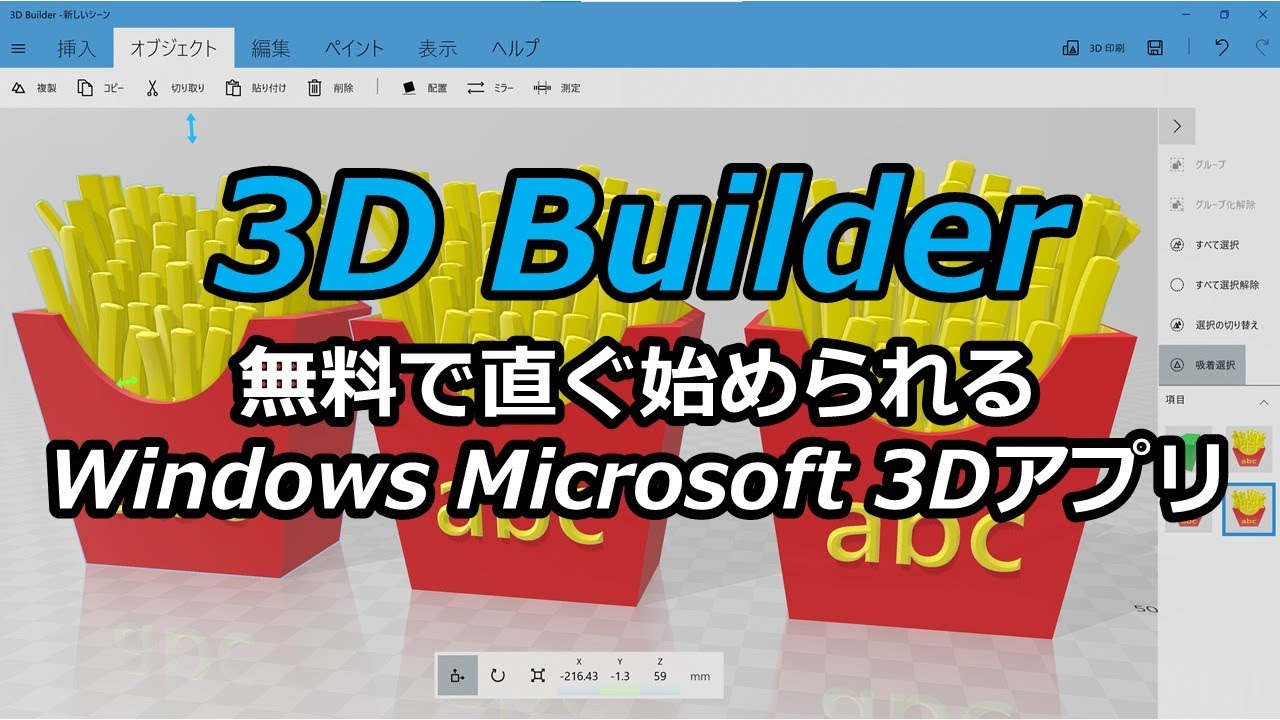Open the 編集 tab
Screen dimensions: 1280x720
point(271,48)
